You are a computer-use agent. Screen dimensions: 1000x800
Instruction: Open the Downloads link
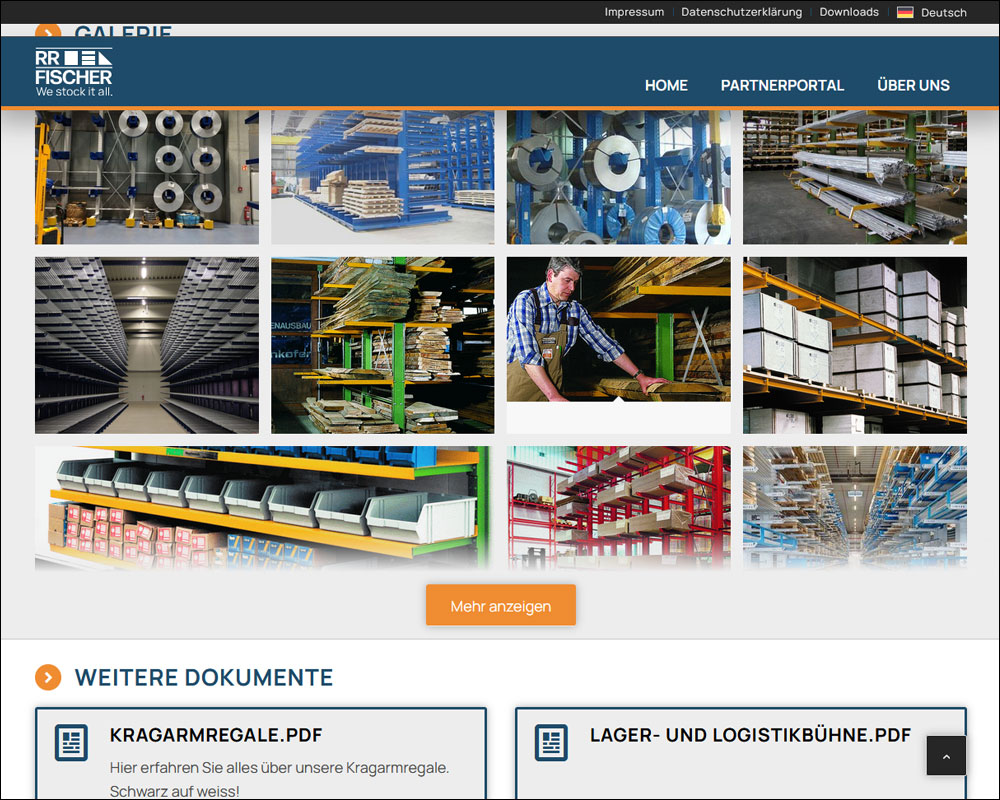tap(849, 12)
